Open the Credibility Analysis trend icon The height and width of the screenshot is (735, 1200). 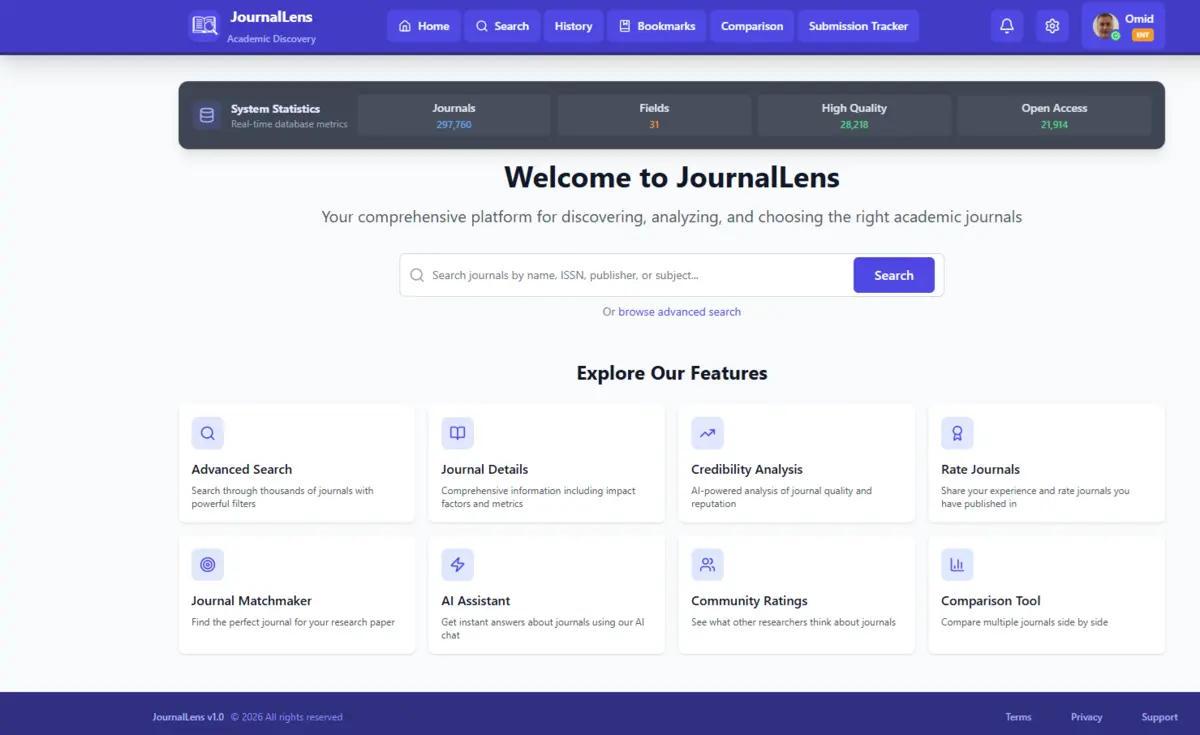tap(707, 433)
